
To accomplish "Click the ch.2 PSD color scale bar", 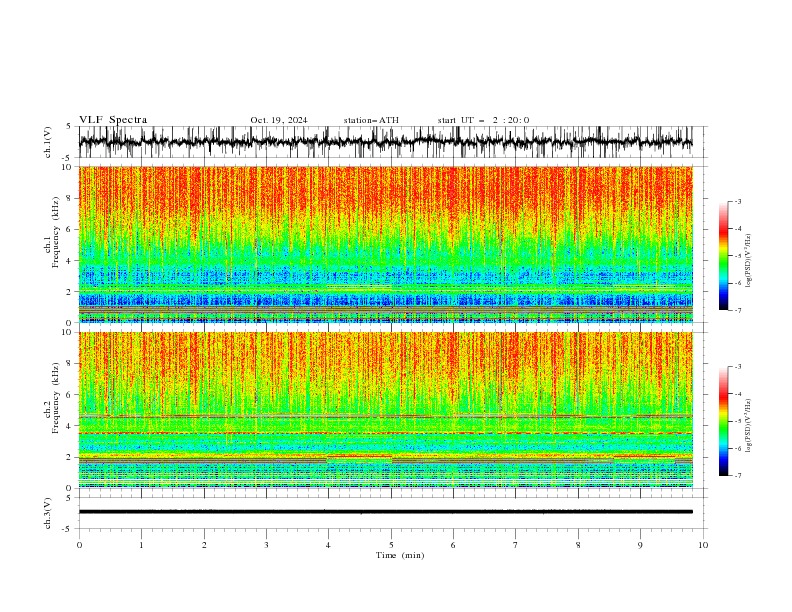I will tap(724, 421).
